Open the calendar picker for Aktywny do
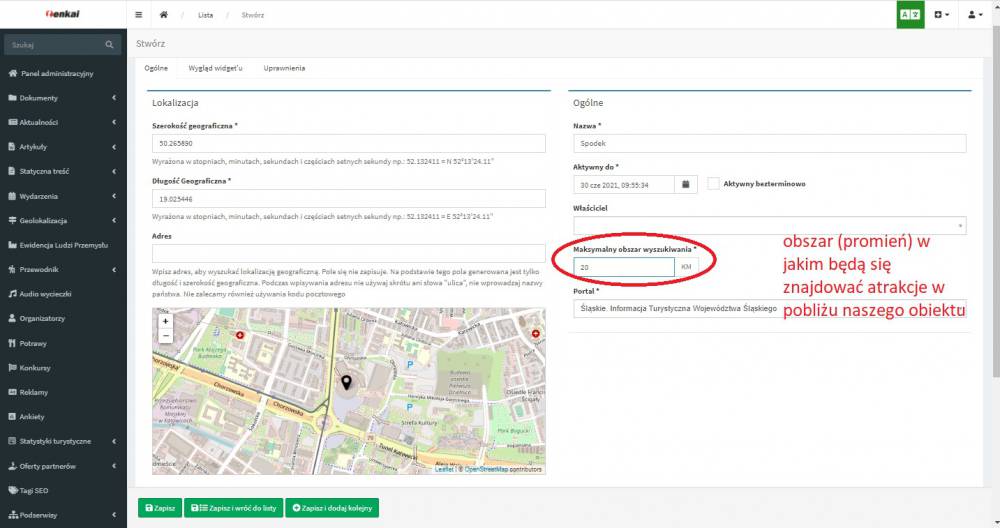The height and width of the screenshot is (528, 1000). 686,184
